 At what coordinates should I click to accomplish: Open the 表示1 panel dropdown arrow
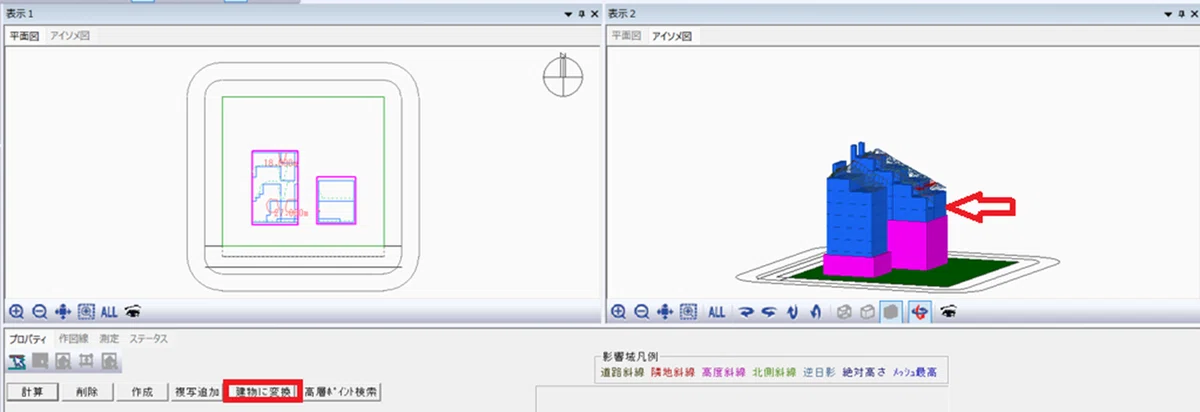coord(568,13)
